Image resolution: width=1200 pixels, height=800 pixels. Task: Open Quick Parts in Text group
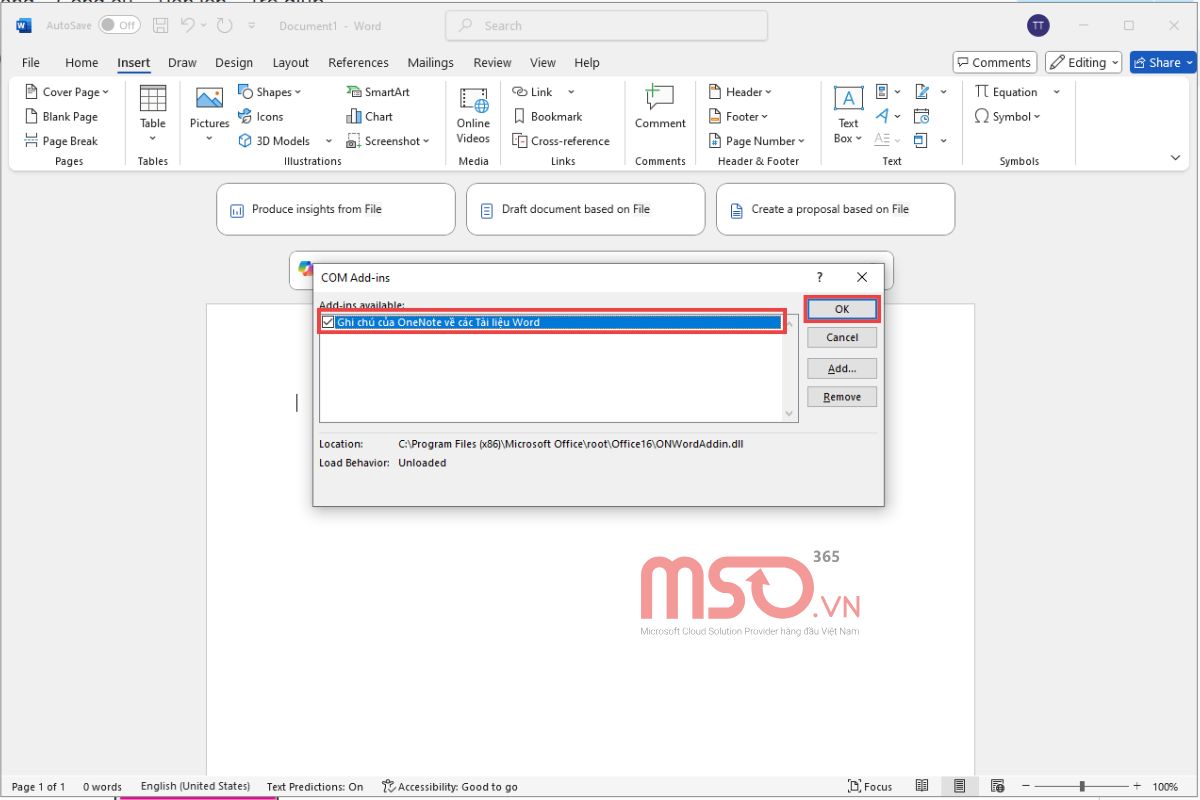(x=888, y=92)
